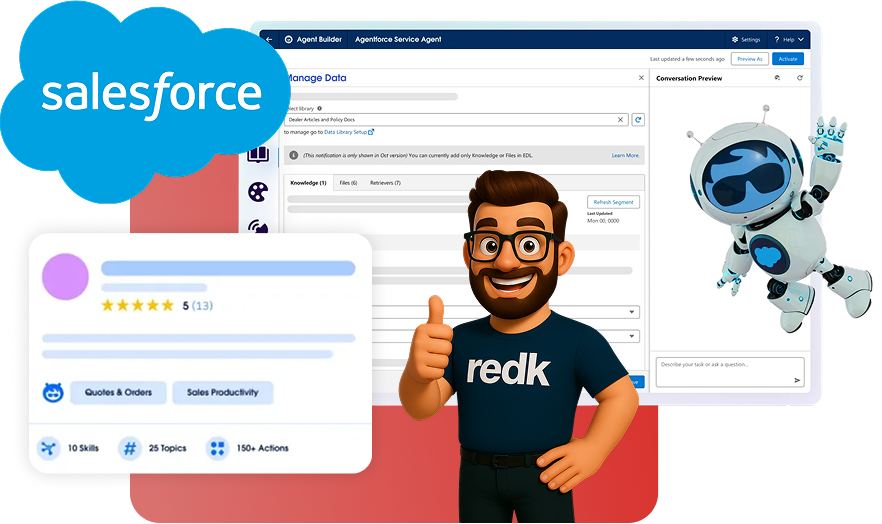Screen dimensions: 882x524
Task: Refresh the library list
Action: [x=638, y=120]
